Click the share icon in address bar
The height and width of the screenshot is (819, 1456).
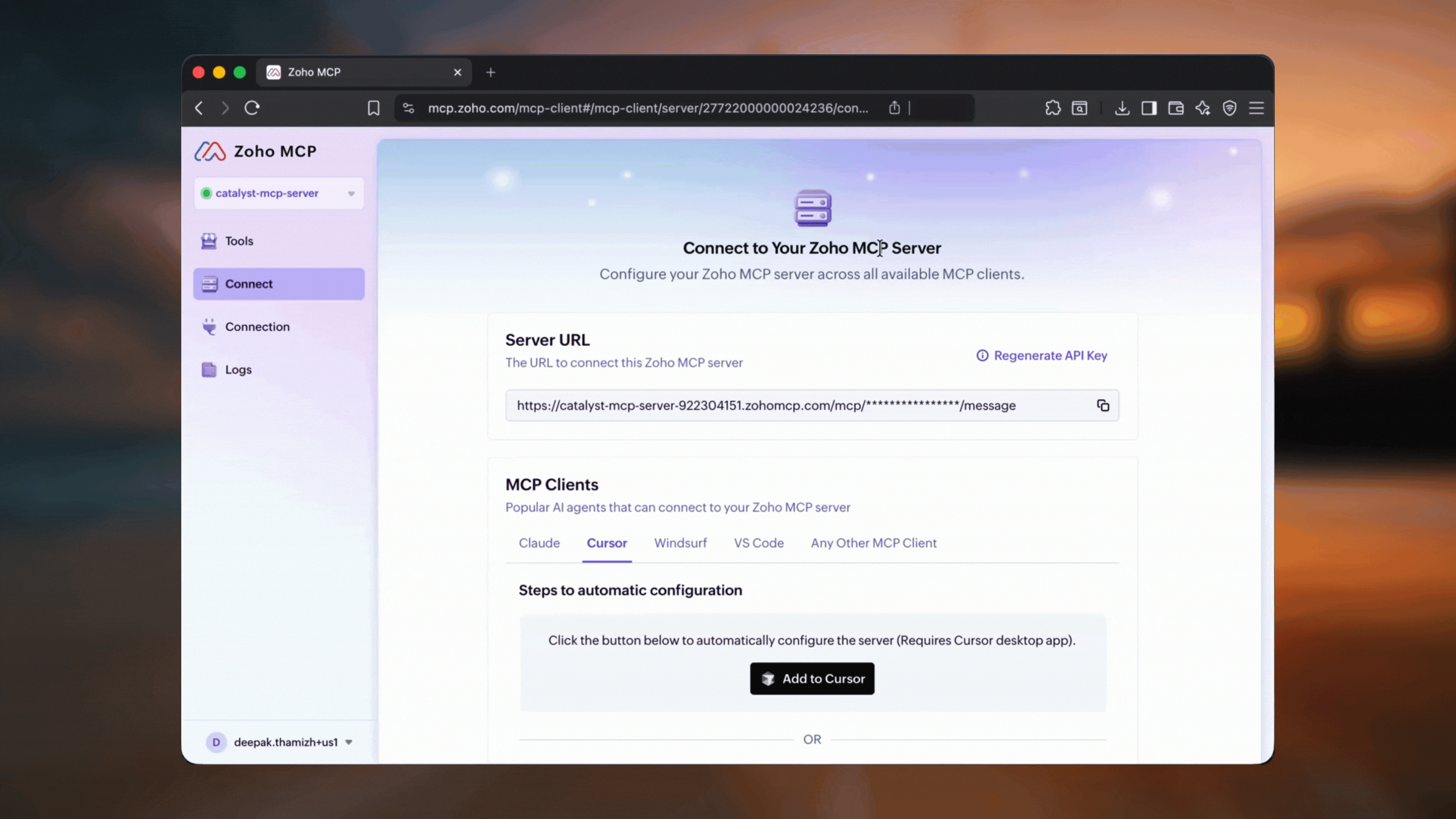point(894,107)
